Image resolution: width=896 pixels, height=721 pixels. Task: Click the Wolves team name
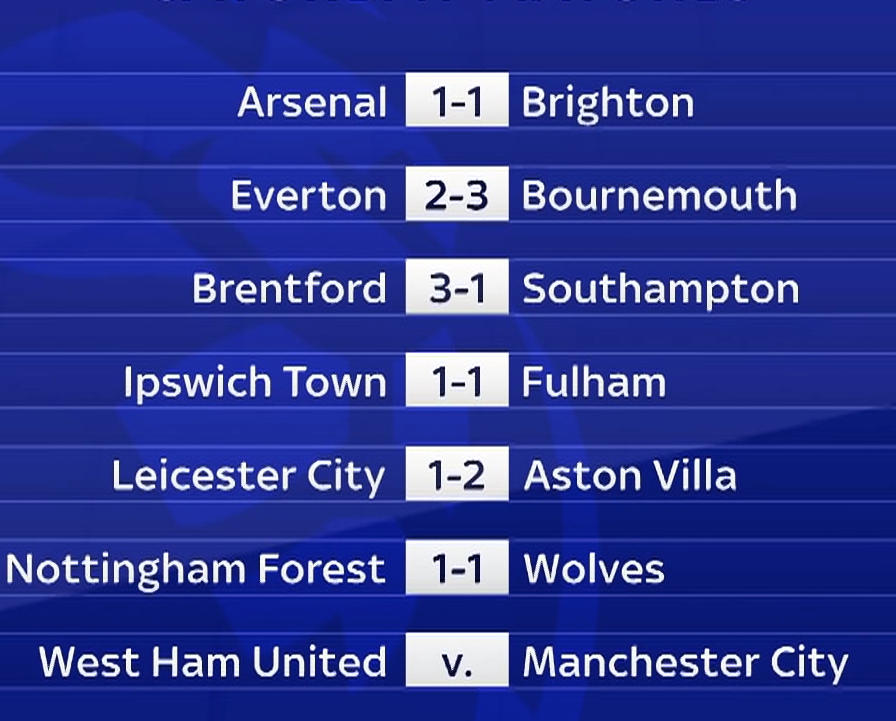(594, 569)
